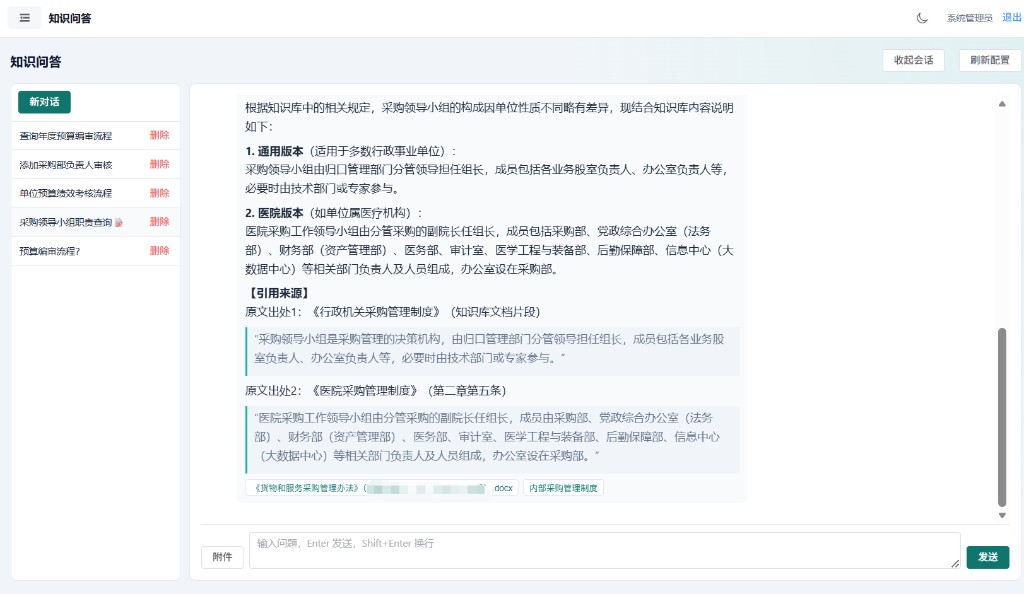The image size is (1024, 594).
Task: Open the hamburger menu icon
Action: pyautogui.click(x=25, y=18)
